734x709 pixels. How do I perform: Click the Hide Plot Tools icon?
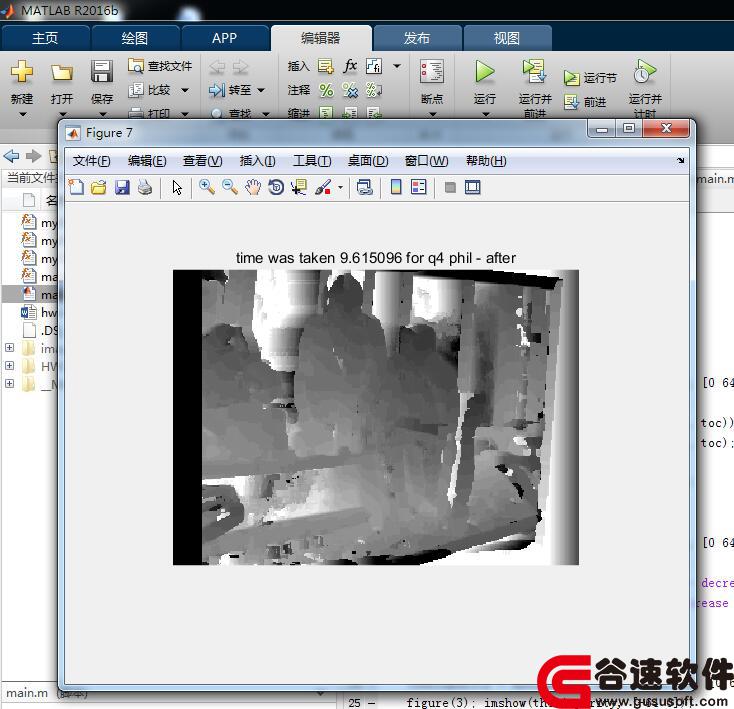coord(450,188)
